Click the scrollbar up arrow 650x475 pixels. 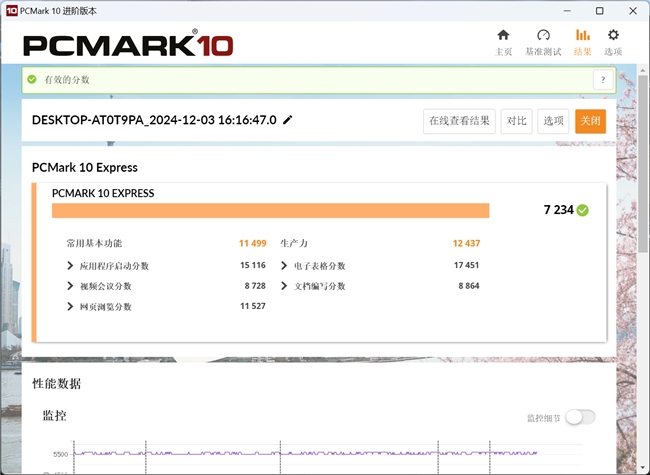(643, 70)
